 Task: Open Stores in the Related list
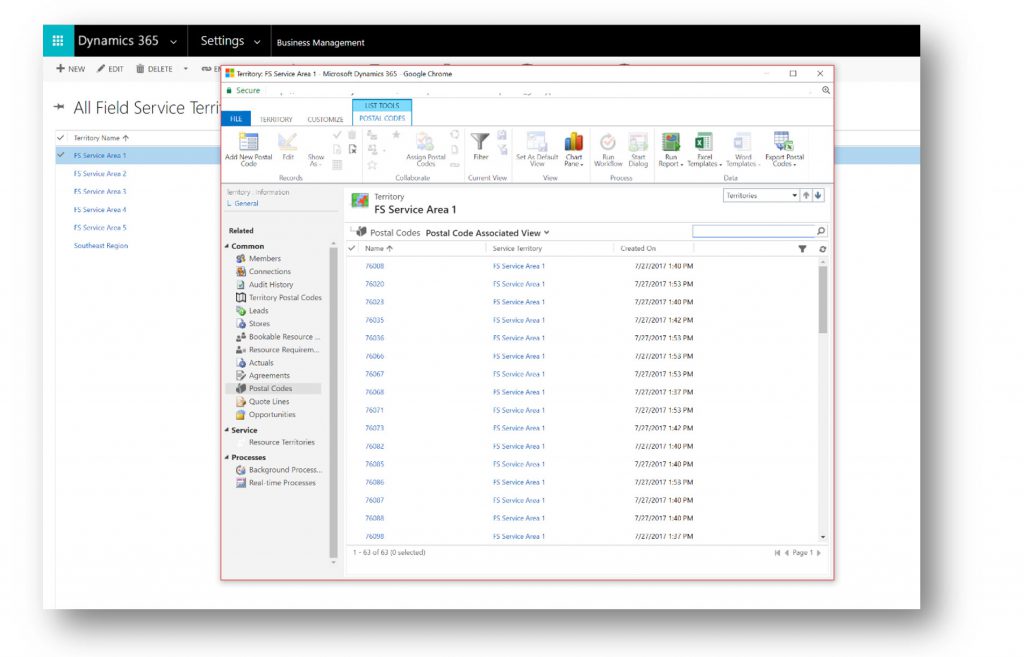tap(259, 324)
